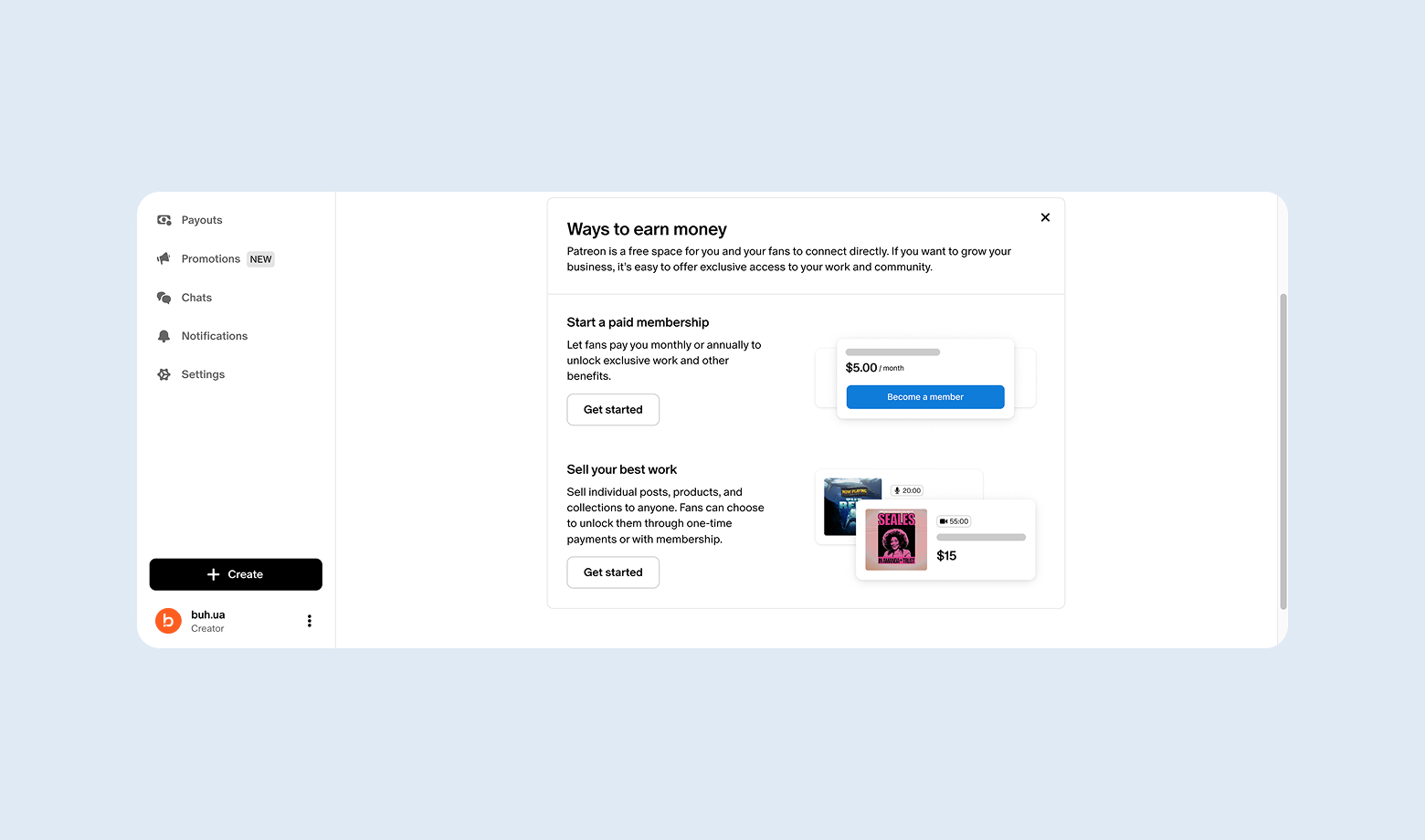Open the Settings sidebar label
This screenshot has width=1425, height=840.
203,374
